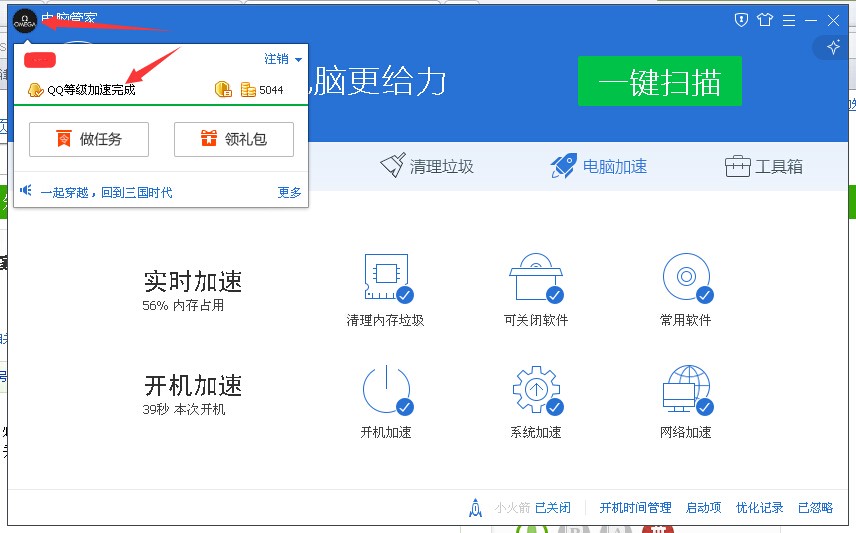The width and height of the screenshot is (856, 533).
Task: Open the main menu hamburger icon
Action: tap(789, 21)
